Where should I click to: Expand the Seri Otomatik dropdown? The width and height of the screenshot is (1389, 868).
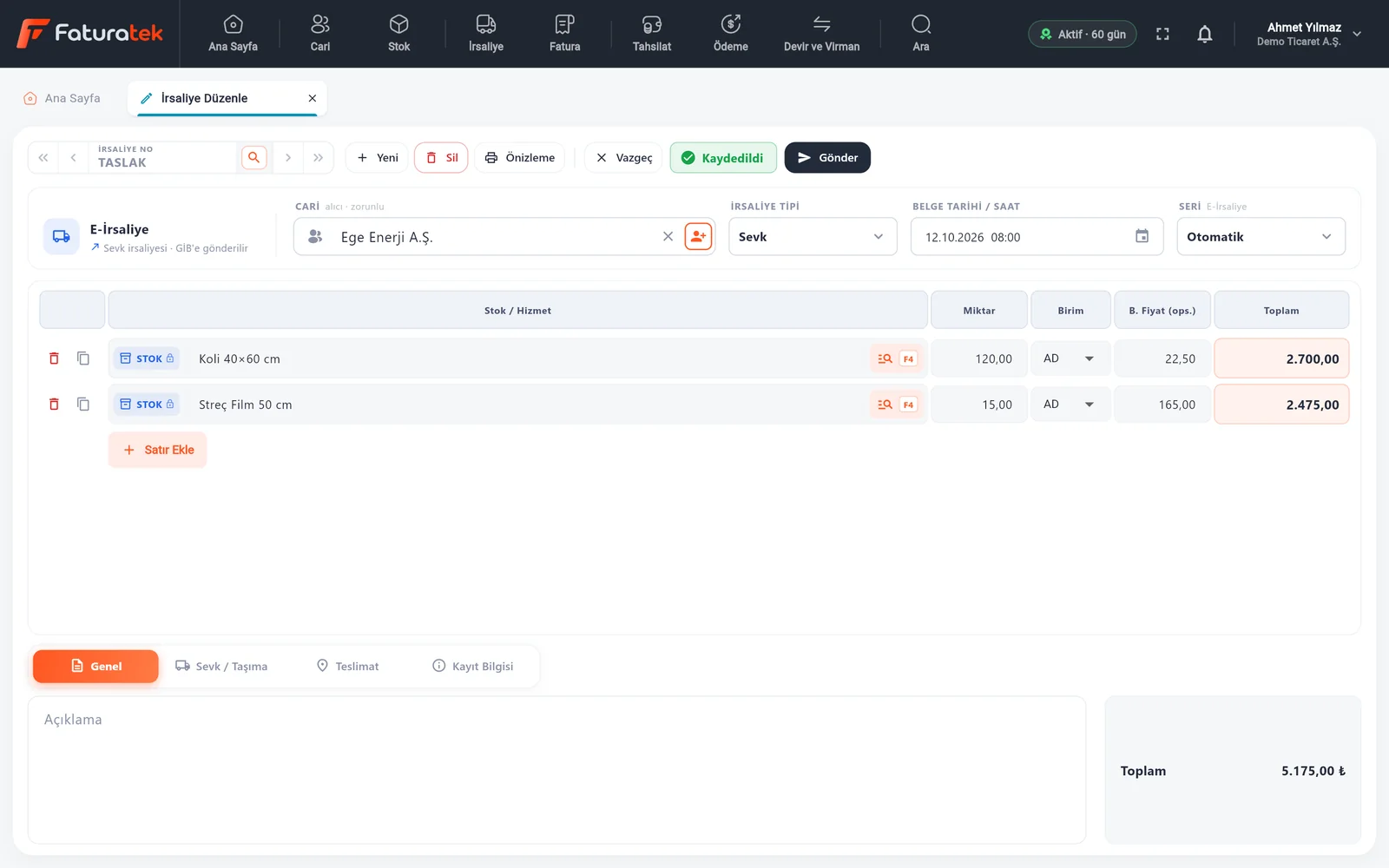1261,236
